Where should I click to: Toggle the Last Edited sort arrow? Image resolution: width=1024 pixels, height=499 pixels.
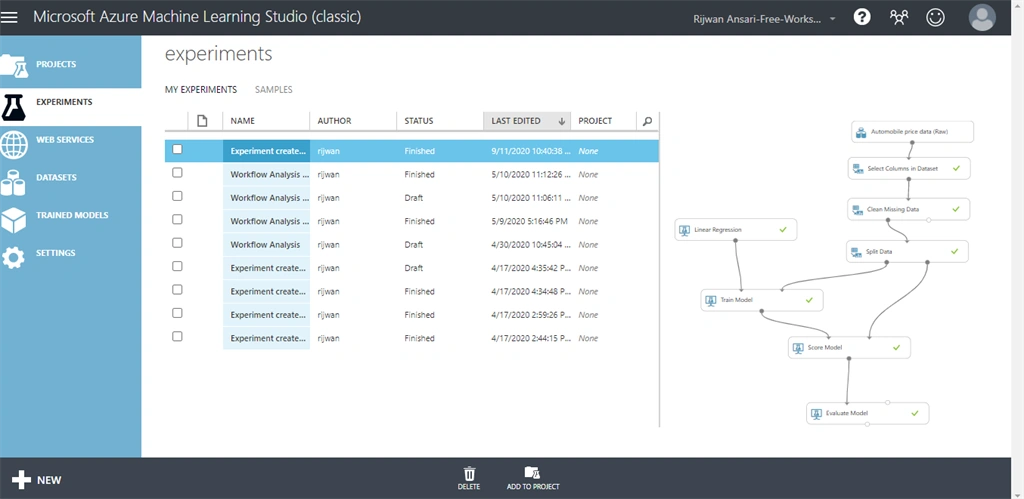[x=562, y=121]
